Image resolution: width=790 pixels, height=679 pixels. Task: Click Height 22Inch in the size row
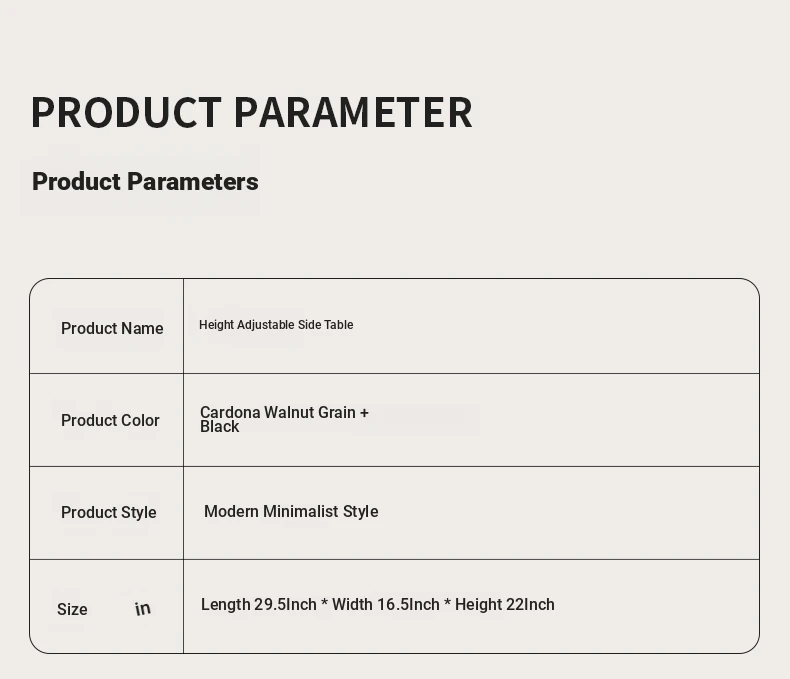(x=505, y=604)
